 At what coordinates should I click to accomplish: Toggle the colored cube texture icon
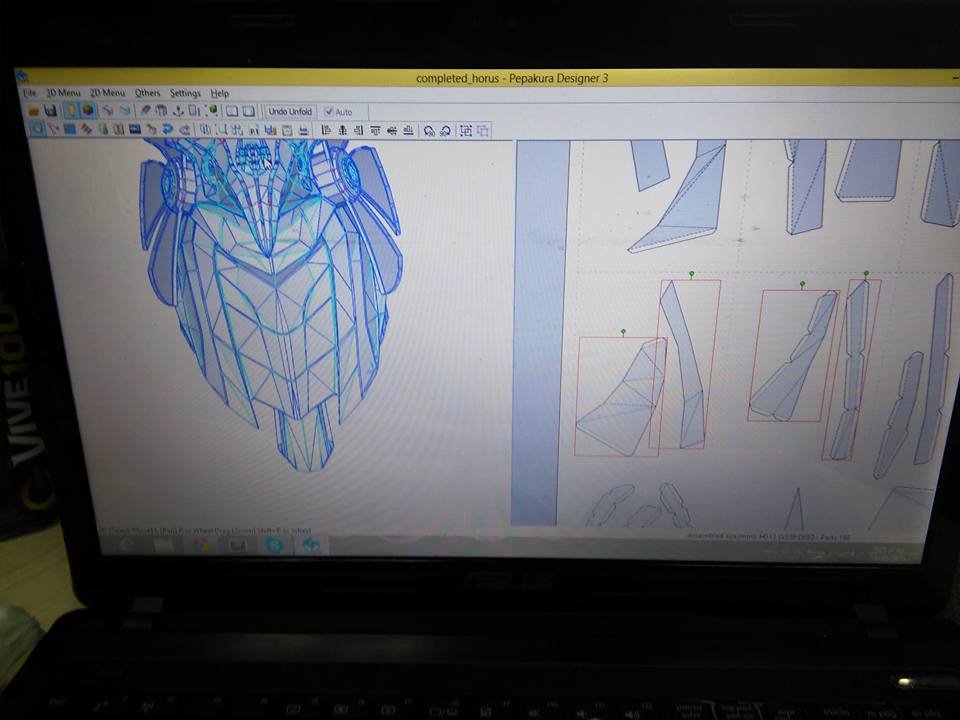click(89, 111)
